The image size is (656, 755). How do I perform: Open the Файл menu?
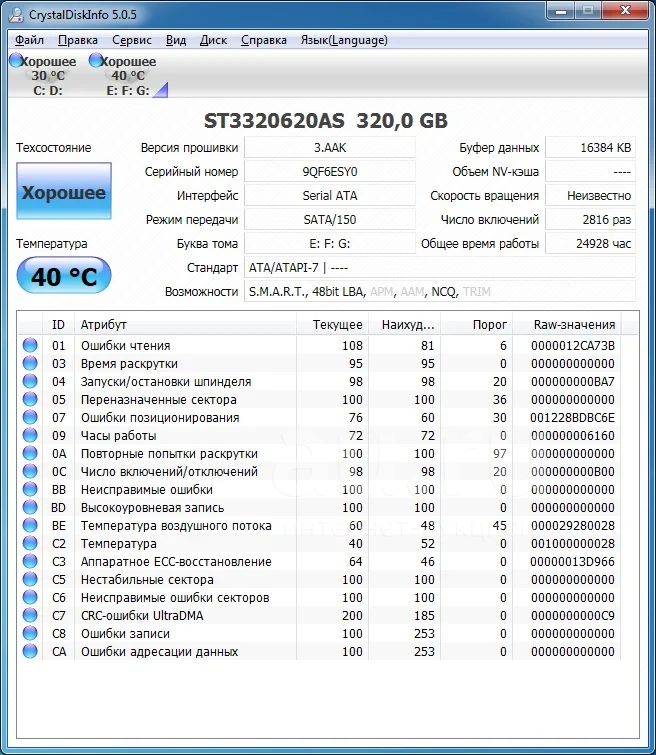point(29,40)
